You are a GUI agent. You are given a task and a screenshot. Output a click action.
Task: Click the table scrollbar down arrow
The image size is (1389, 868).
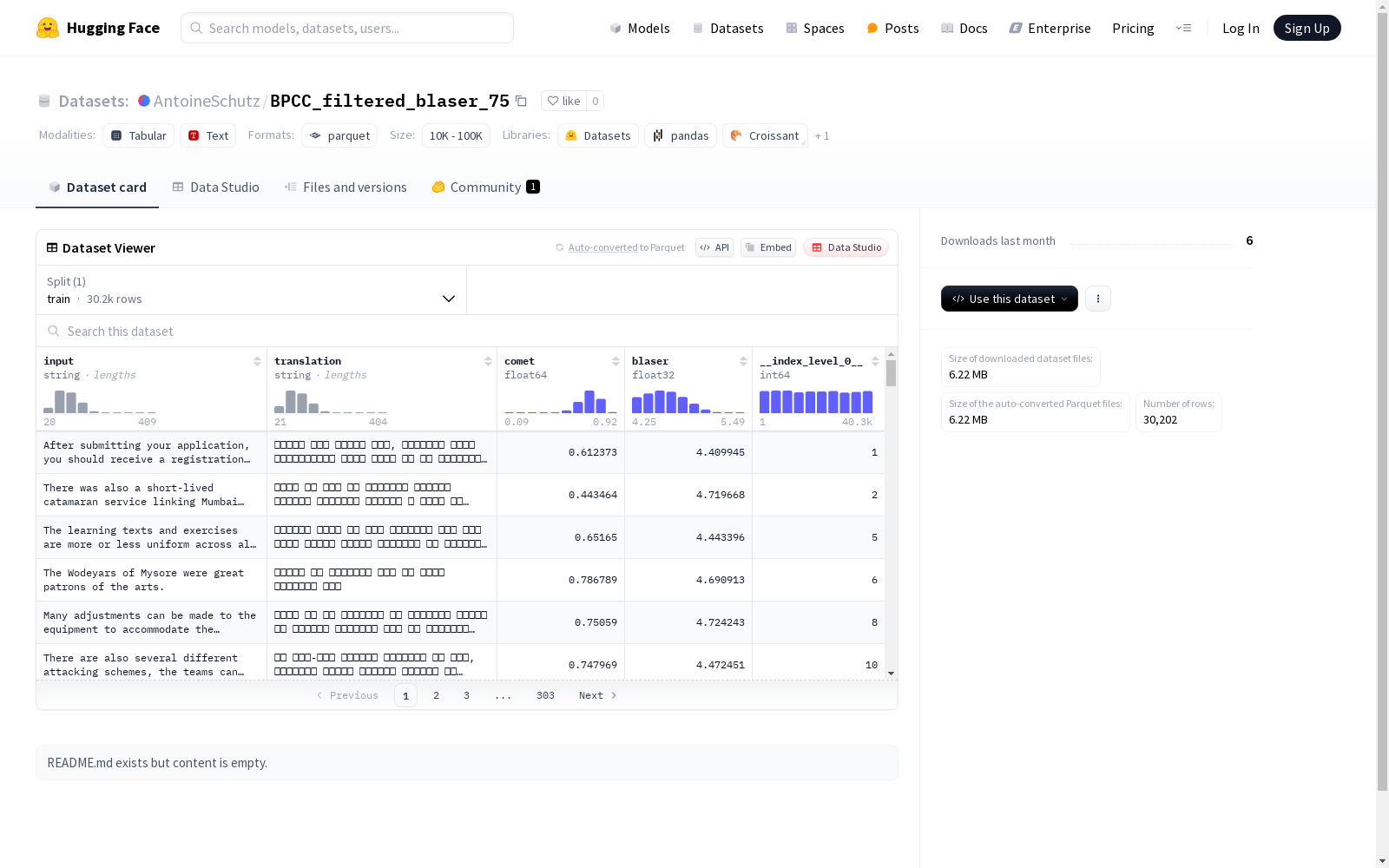[891, 674]
